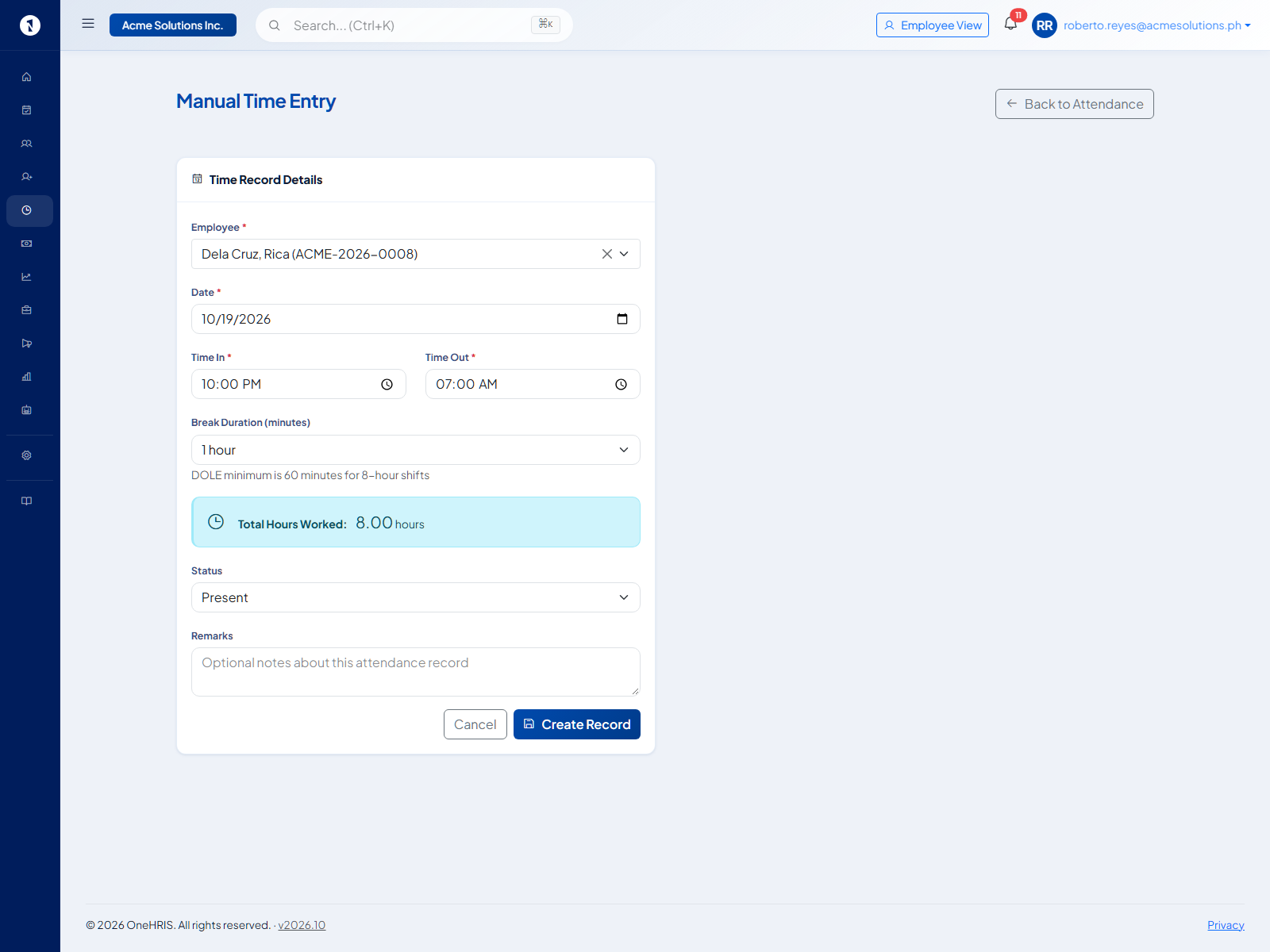Click the Total Hours Worked 8.00 value
Screen dimensions: 1270x952
[374, 523]
